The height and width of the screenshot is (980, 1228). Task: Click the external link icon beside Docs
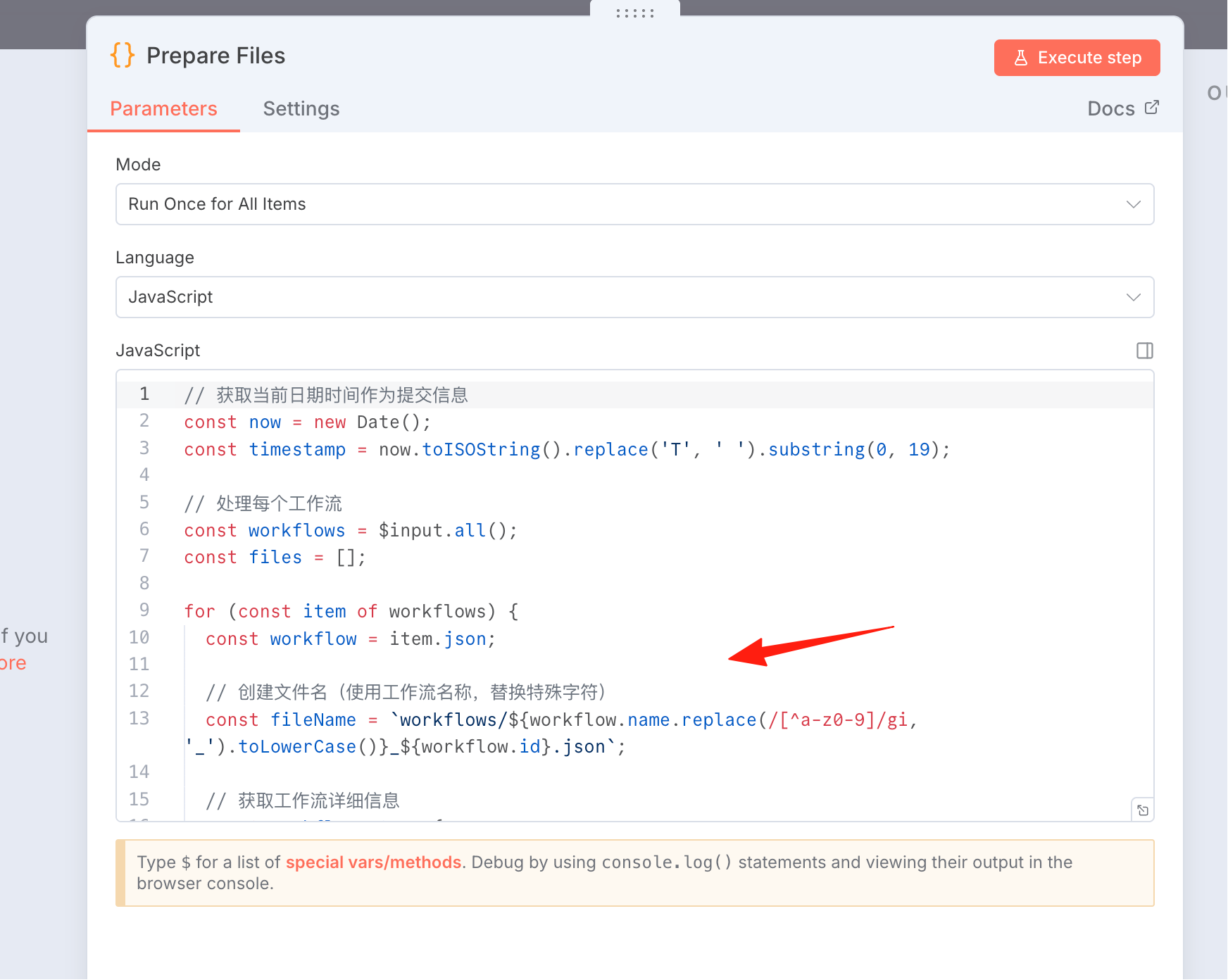click(x=1151, y=108)
